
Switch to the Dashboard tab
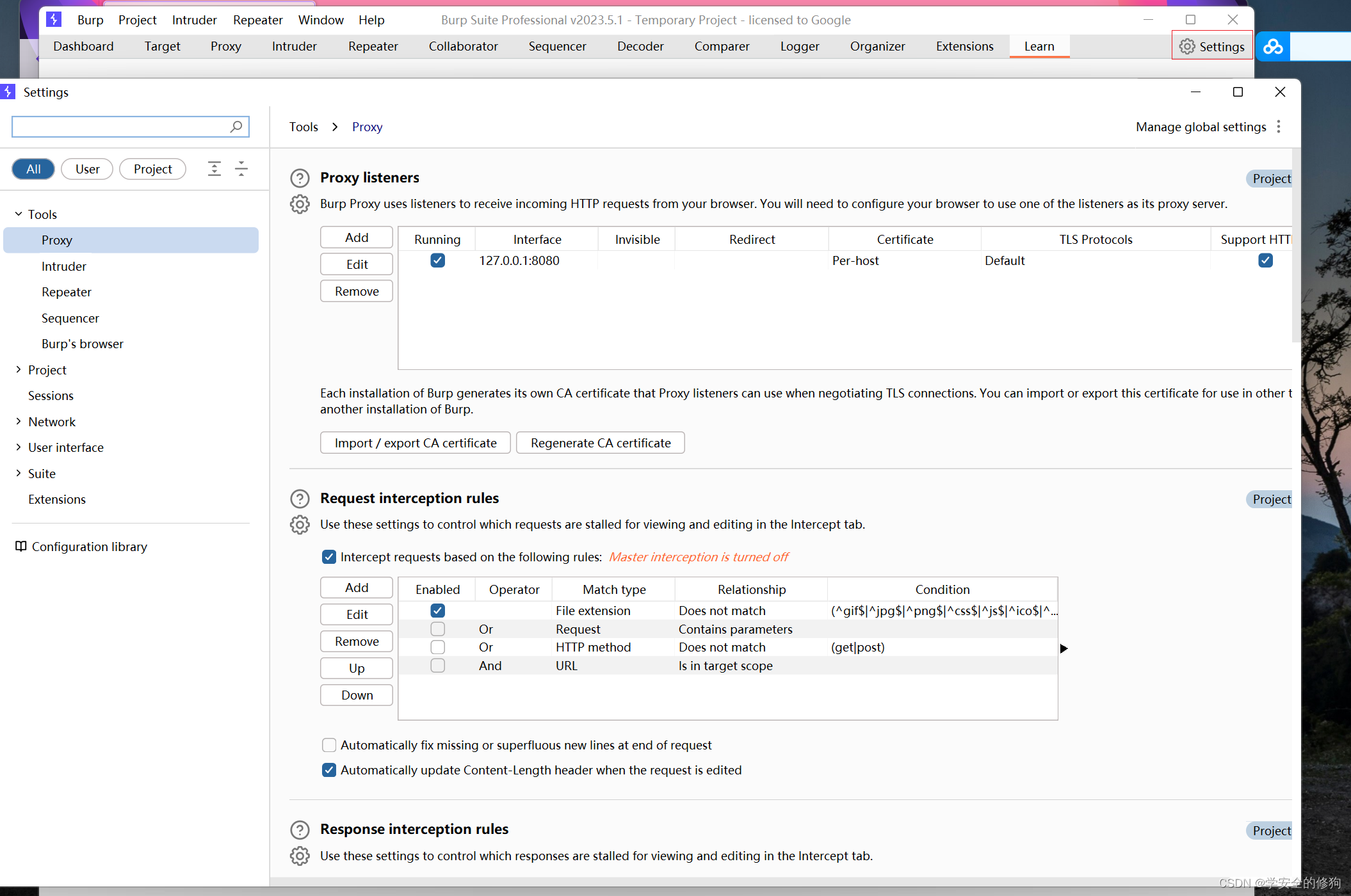83,46
